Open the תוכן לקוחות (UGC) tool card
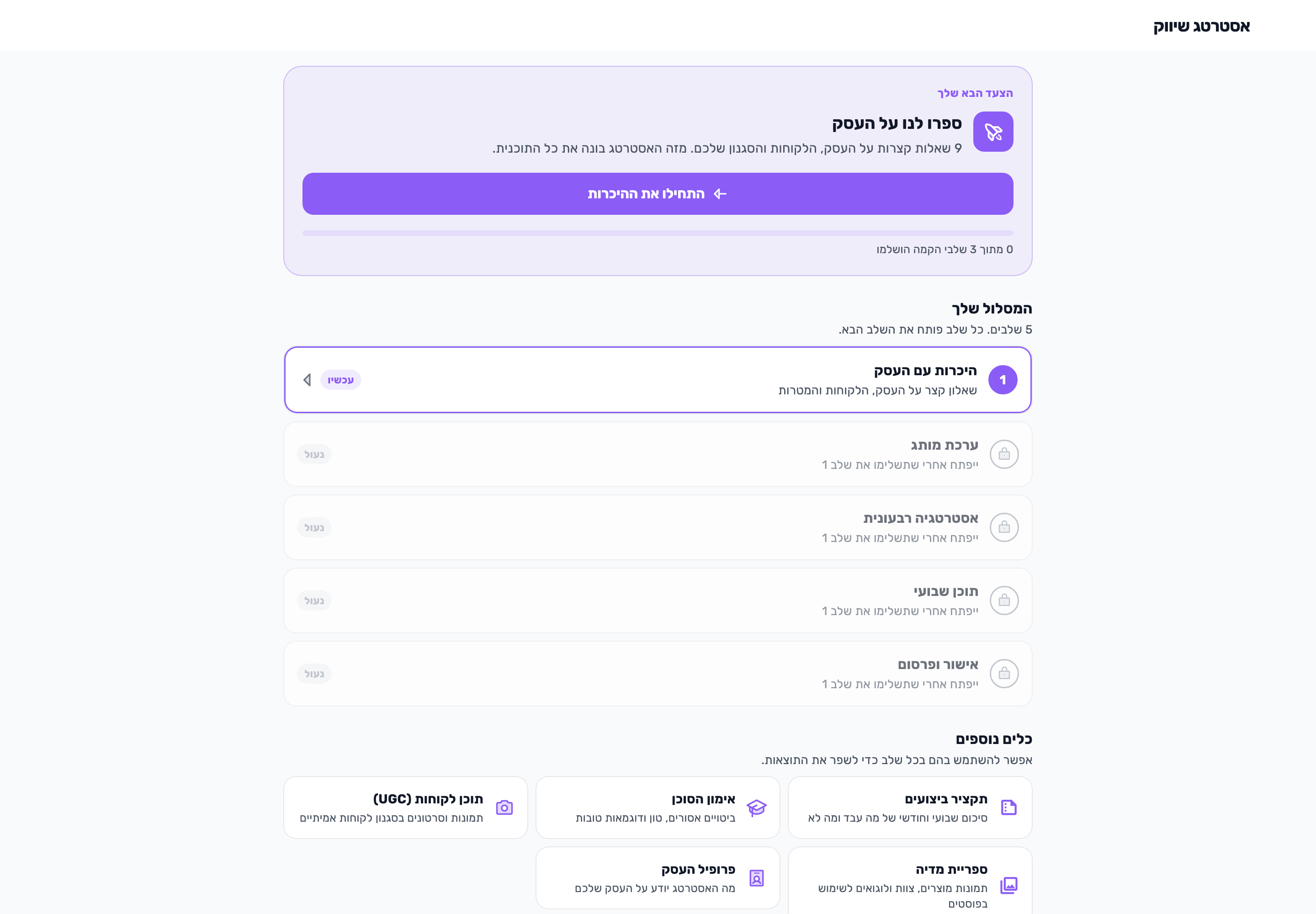 click(405, 808)
